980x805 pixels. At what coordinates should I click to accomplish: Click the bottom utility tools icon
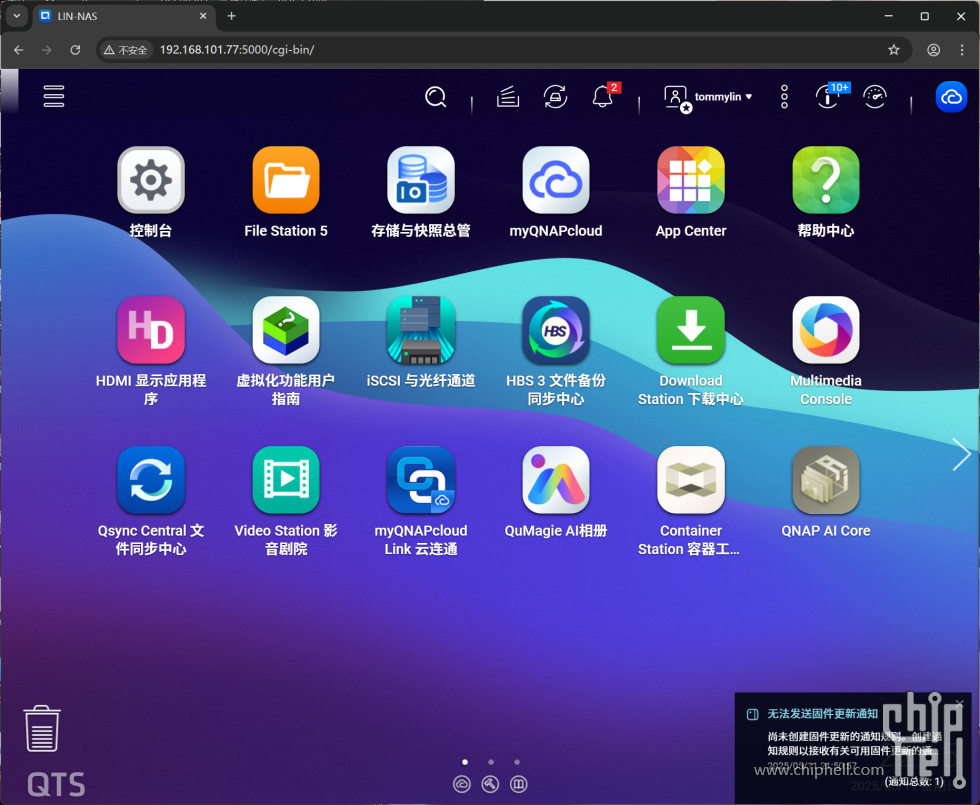(490, 784)
